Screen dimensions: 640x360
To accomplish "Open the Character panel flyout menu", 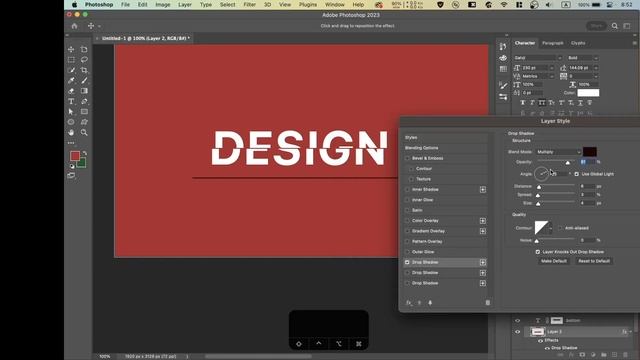I will (635, 43).
